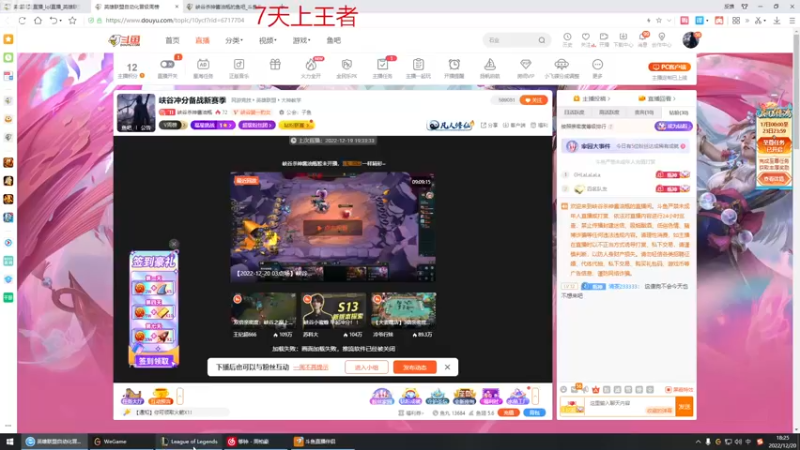Open the S13 recommended stream thumbnail
The width and height of the screenshot is (800, 450).
(333, 311)
